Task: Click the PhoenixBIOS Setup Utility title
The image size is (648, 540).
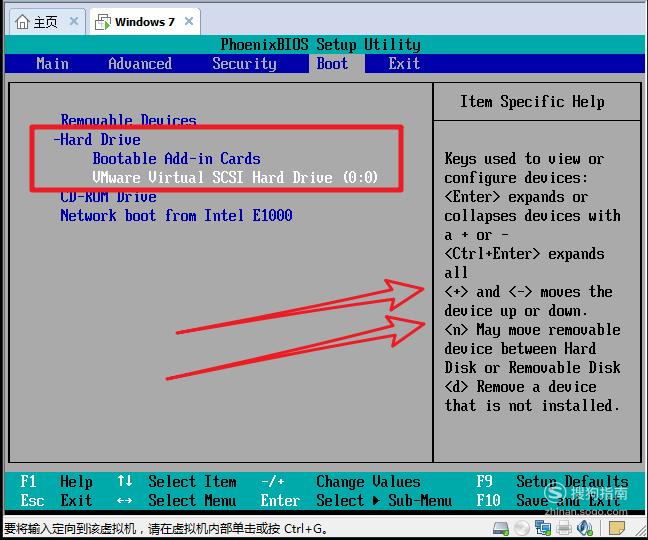Action: (x=320, y=44)
